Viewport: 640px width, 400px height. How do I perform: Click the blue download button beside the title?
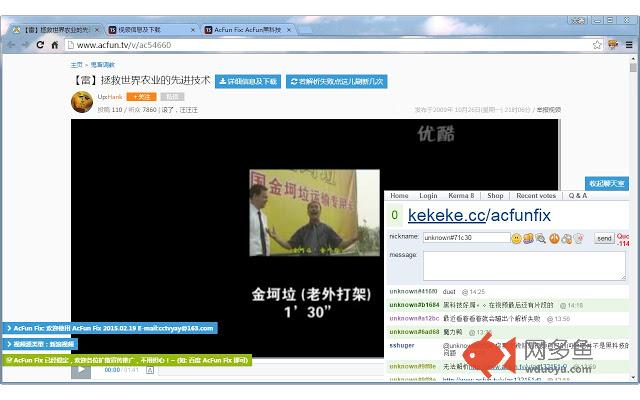(x=248, y=82)
